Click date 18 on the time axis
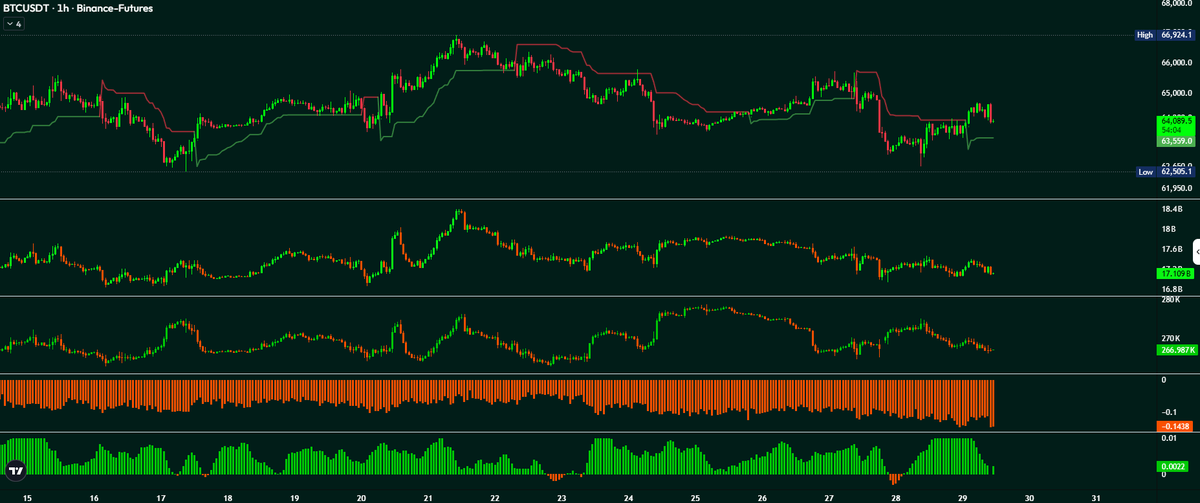The height and width of the screenshot is (503, 1200). point(228,496)
